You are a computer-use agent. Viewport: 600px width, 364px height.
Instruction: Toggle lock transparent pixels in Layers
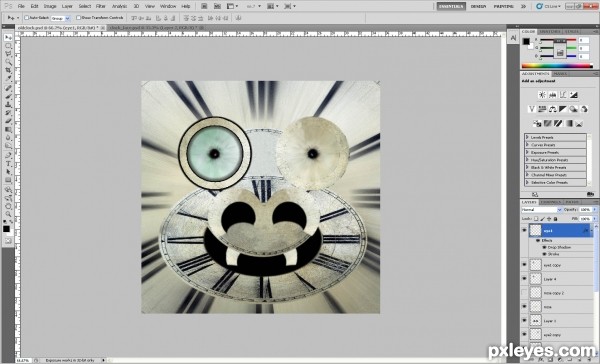[x=536, y=219]
